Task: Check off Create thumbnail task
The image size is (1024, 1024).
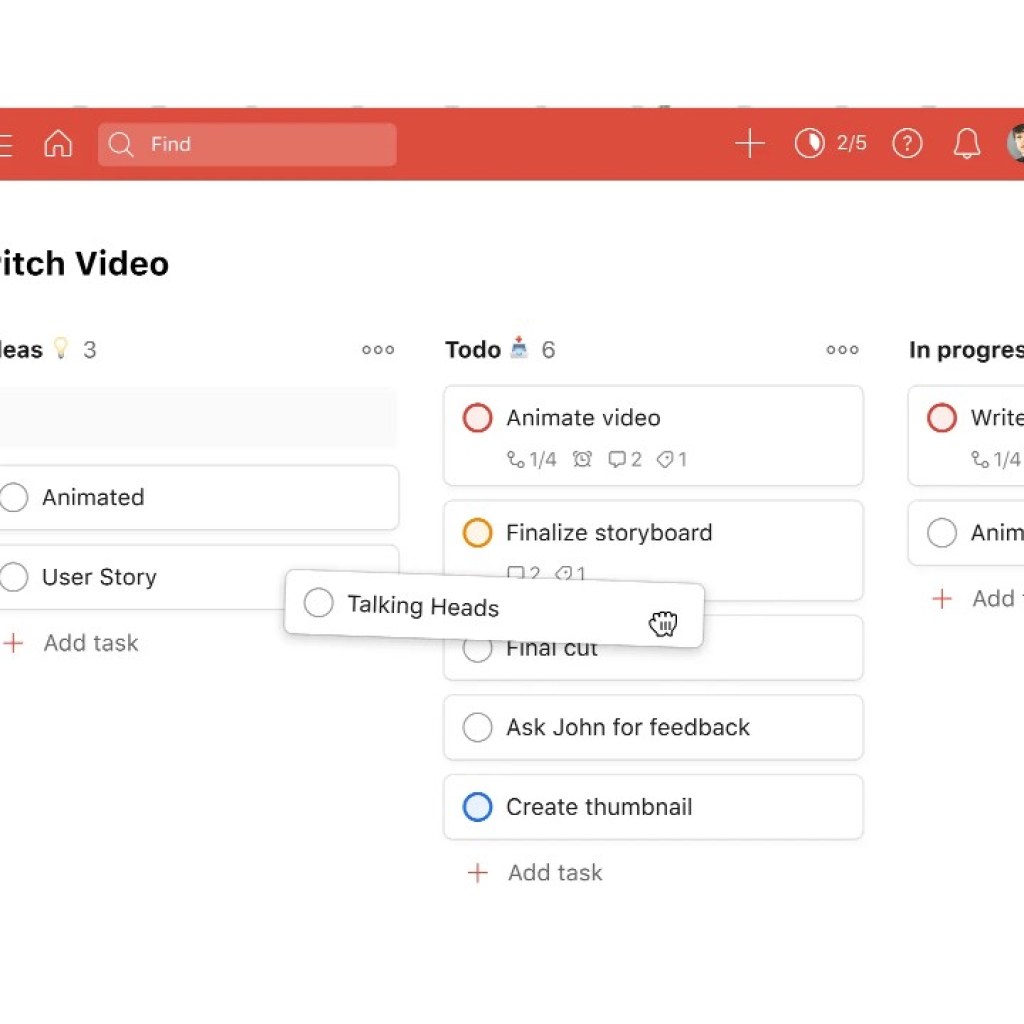Action: 478,807
